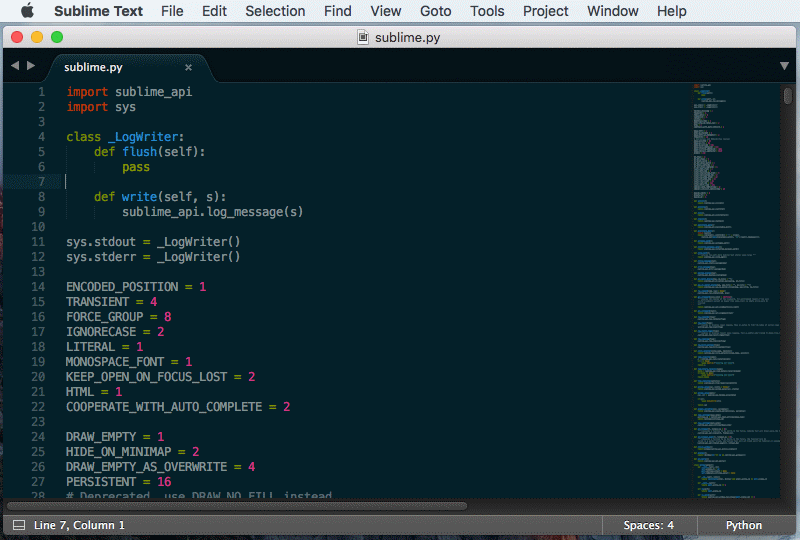Close the sublime.py tab
The width and height of the screenshot is (800, 540).
(x=188, y=67)
